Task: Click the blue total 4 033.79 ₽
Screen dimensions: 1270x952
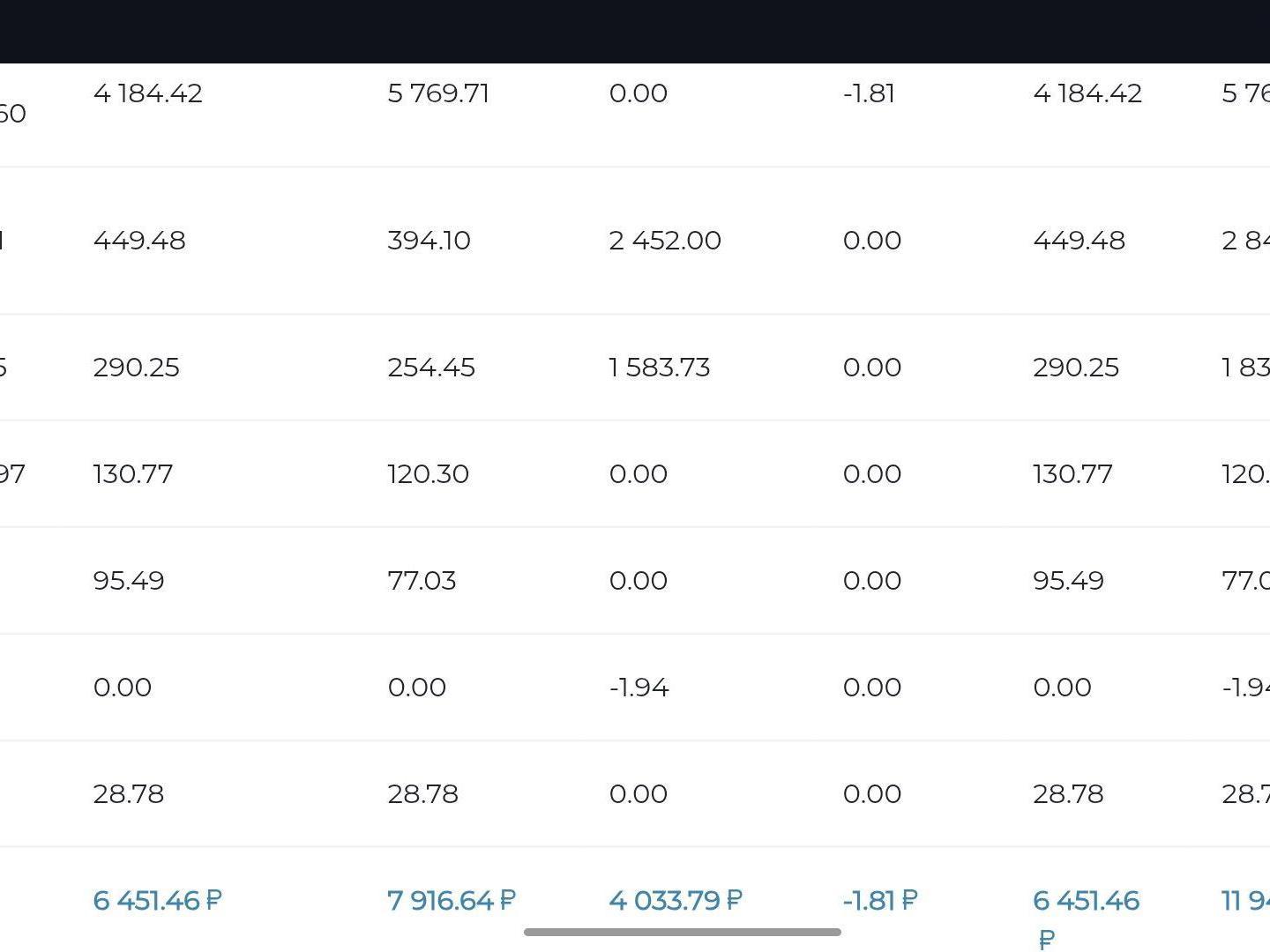Action: [x=676, y=901]
